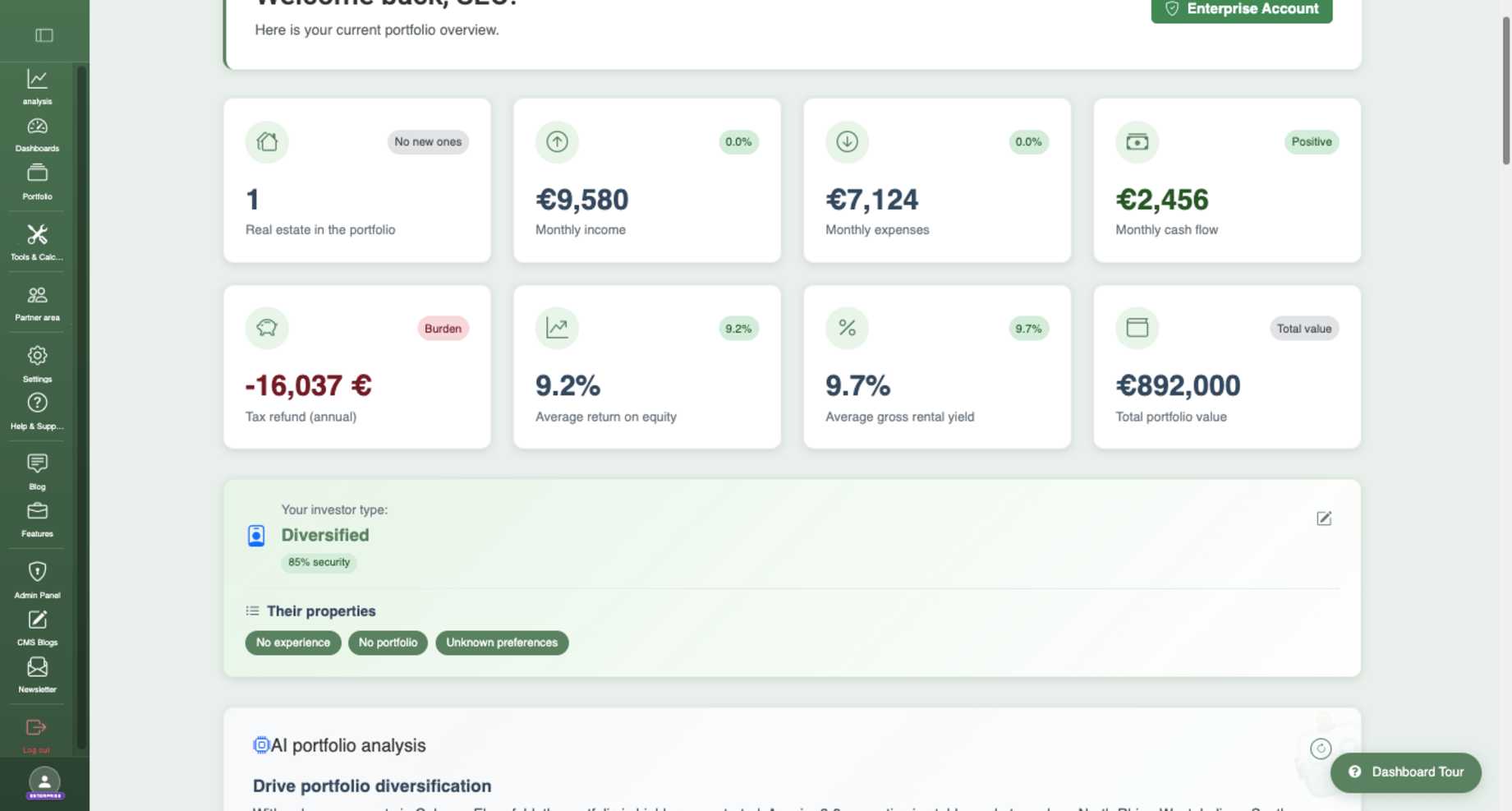The height and width of the screenshot is (811, 1512).
Task: Click the 85% security badge
Action: click(319, 562)
